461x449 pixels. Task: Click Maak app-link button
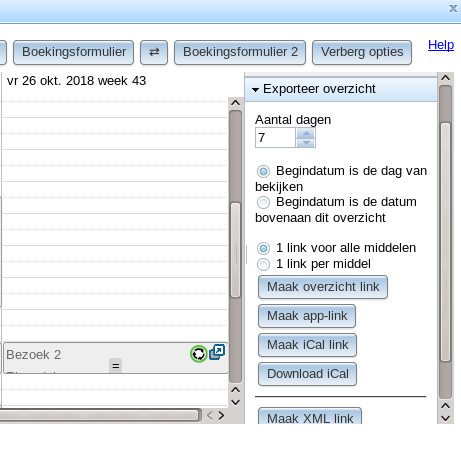tap(307, 316)
